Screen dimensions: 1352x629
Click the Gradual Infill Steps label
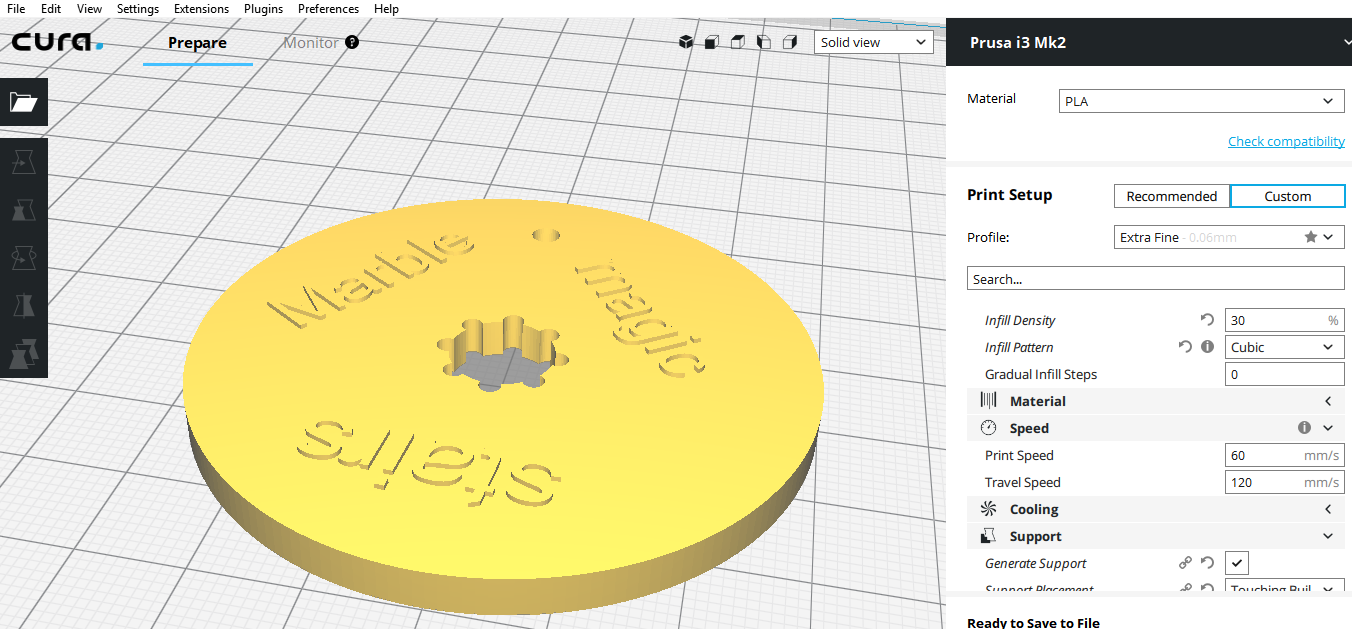1041,374
